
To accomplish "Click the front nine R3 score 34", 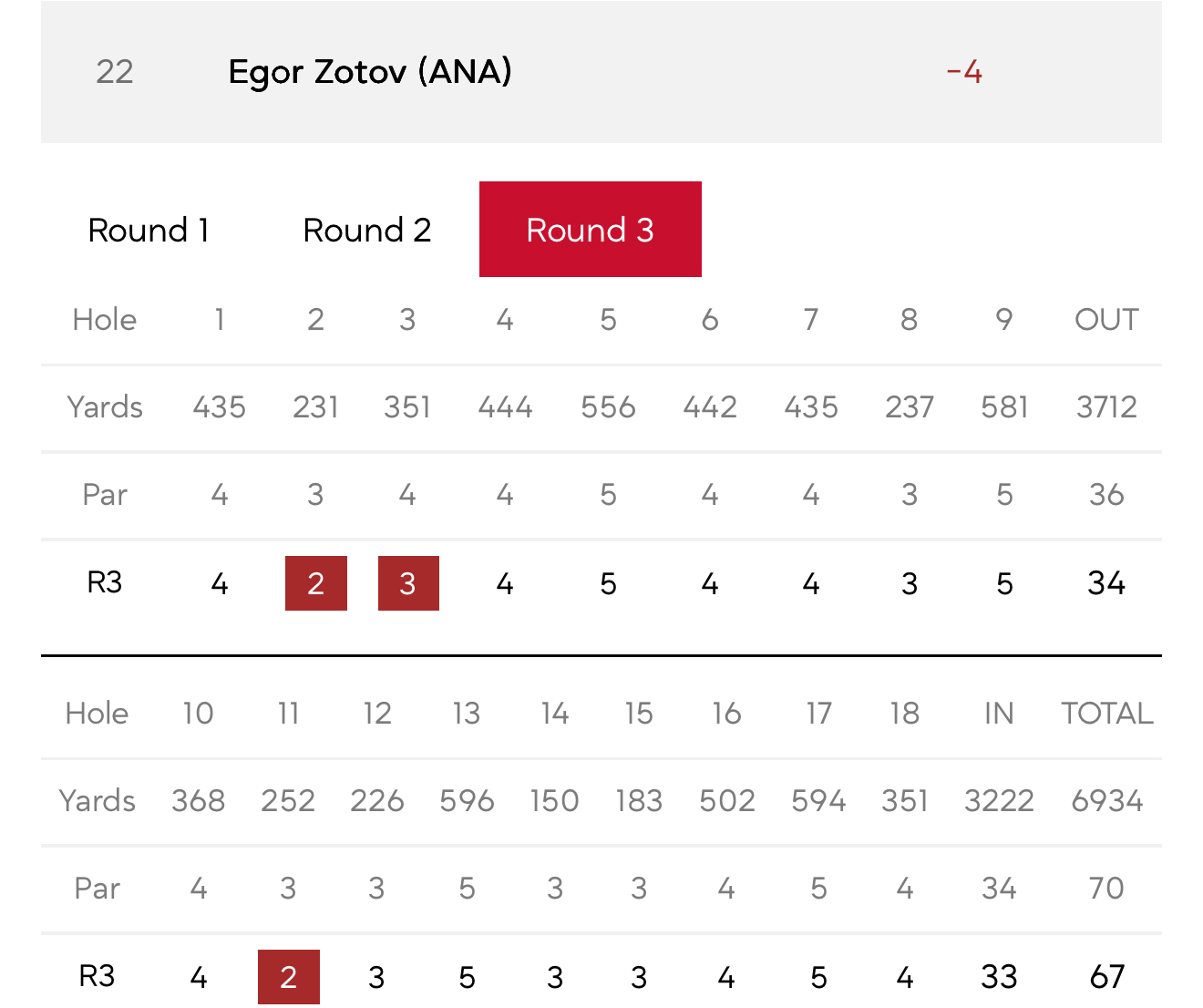I will [1105, 583].
